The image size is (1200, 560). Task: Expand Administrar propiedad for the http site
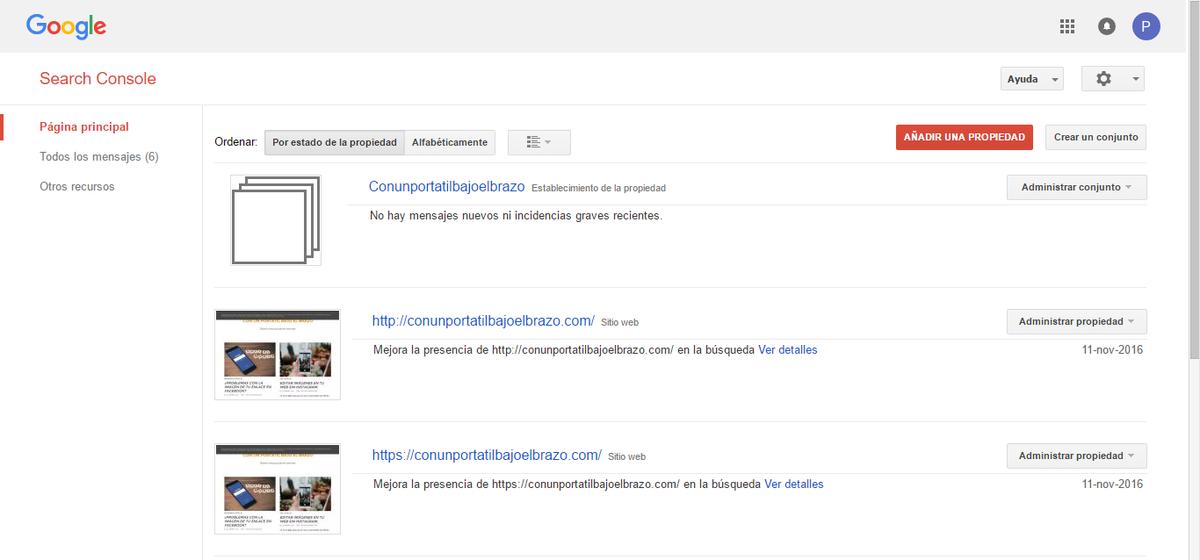(1076, 321)
